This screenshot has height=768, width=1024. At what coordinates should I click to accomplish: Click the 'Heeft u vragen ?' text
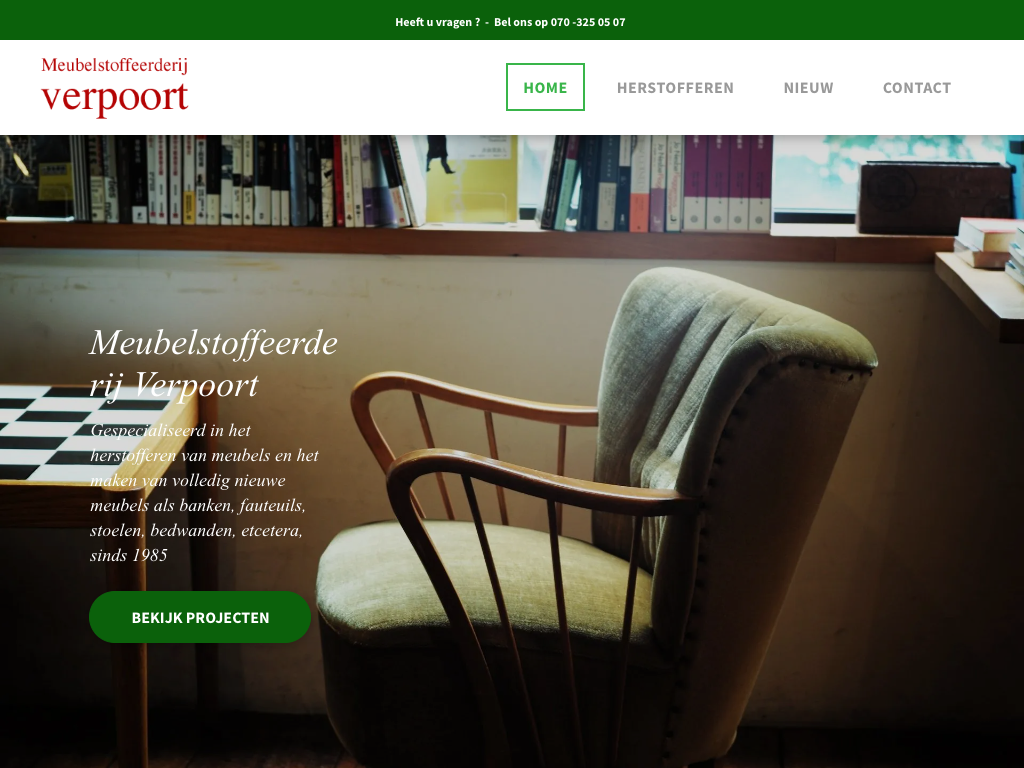[x=438, y=22]
